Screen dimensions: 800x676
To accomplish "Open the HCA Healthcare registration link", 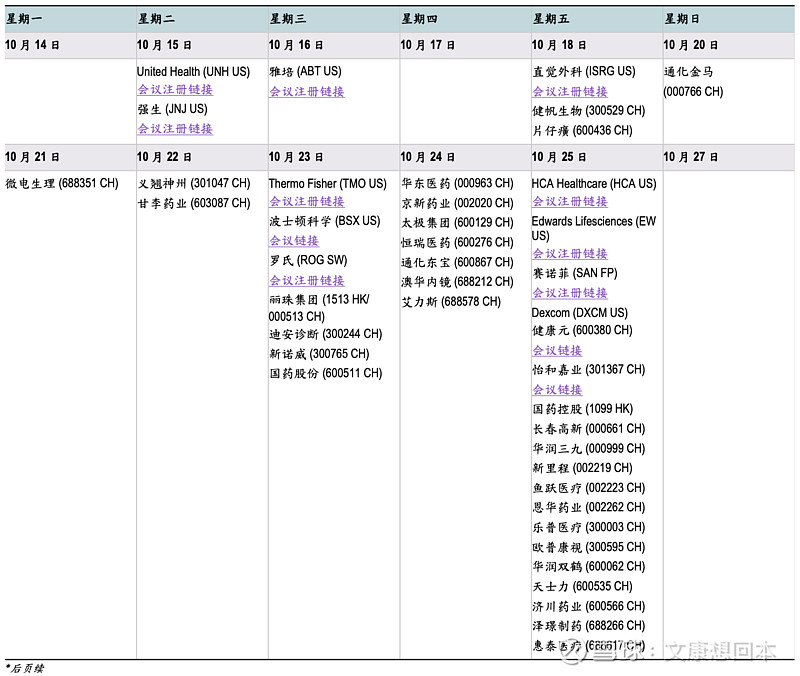I will [570, 202].
